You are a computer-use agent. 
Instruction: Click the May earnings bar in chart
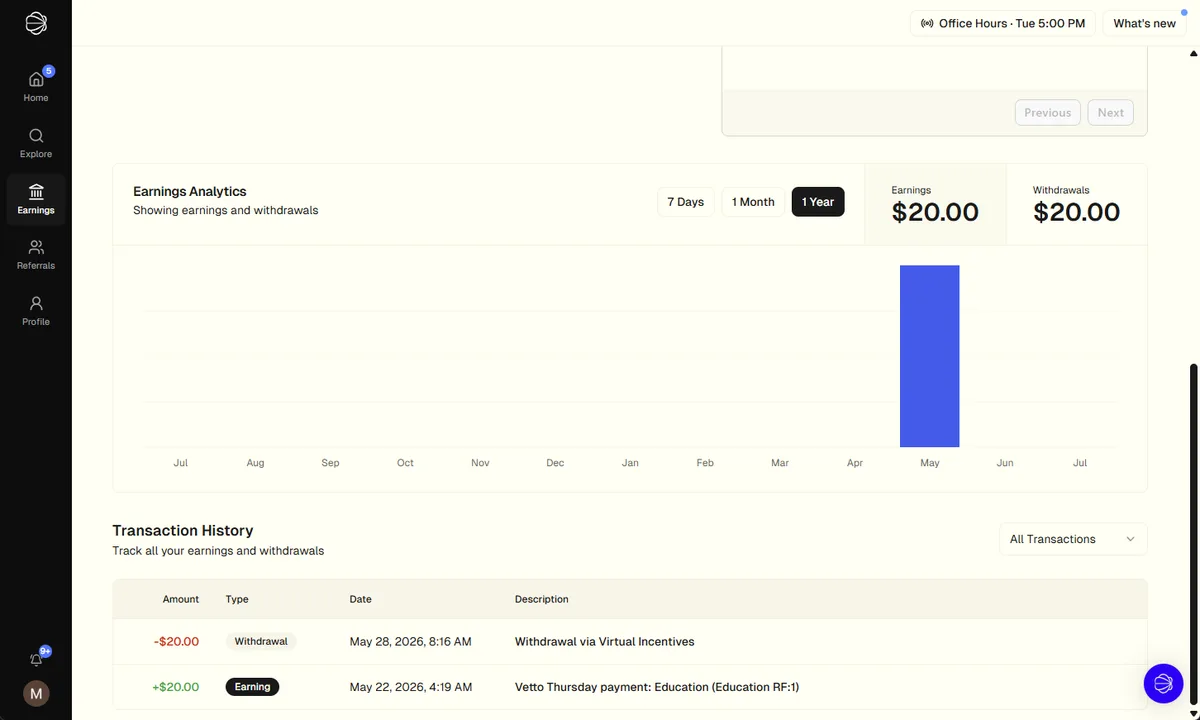(929, 356)
